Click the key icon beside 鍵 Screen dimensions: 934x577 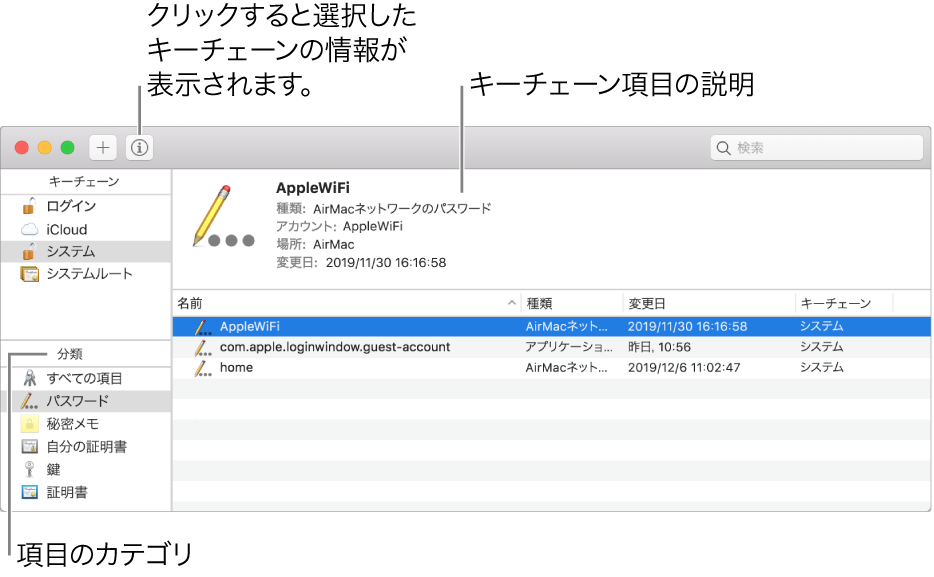pos(29,469)
